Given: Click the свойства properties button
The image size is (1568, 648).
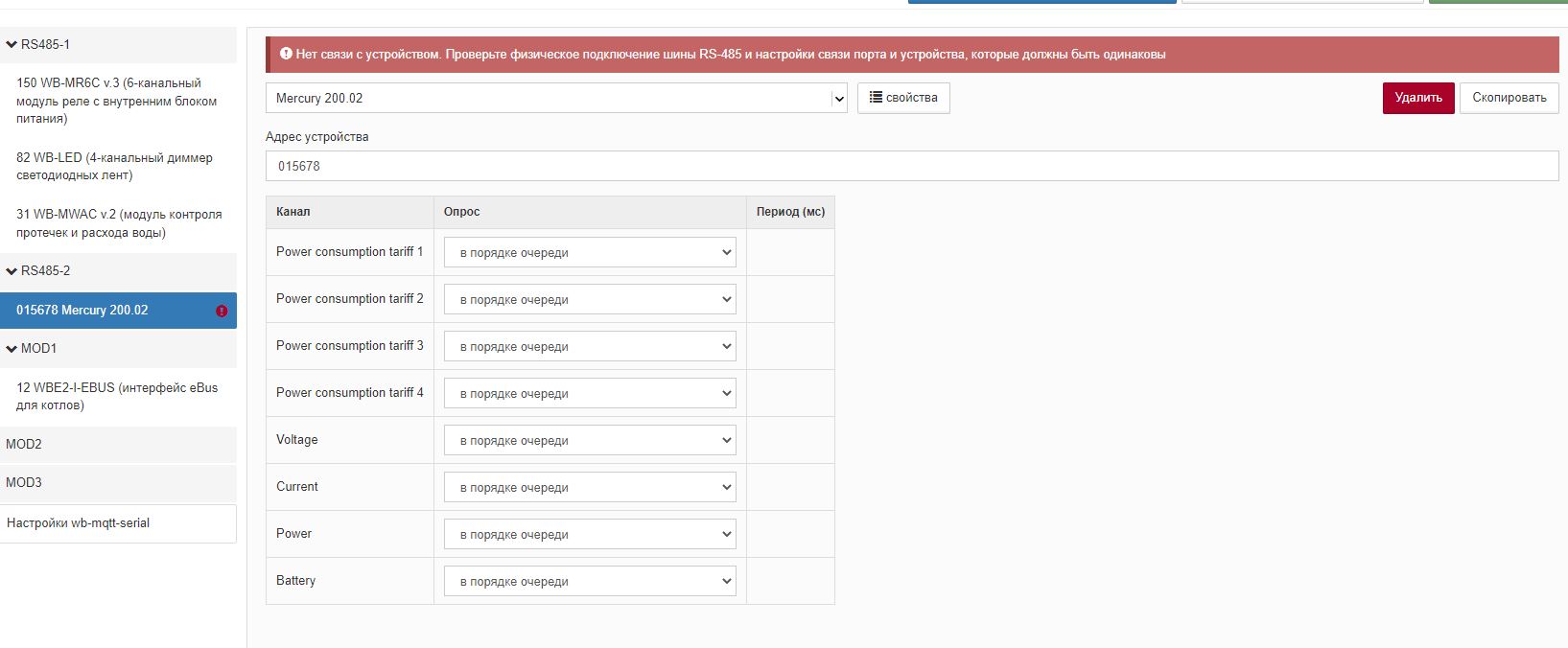Looking at the screenshot, I should pos(903,98).
